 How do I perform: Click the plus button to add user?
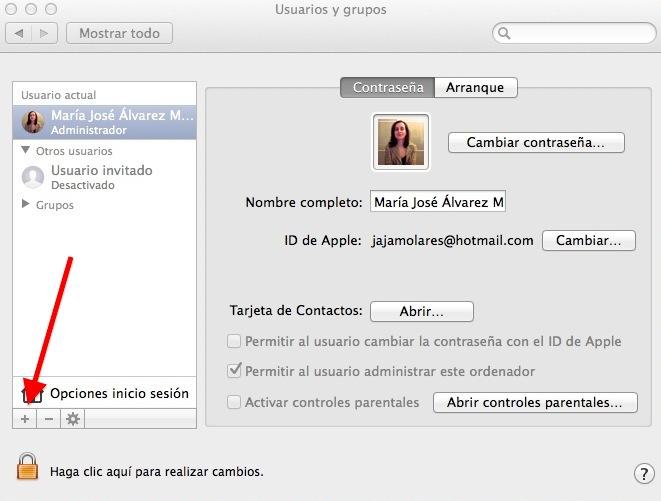25,419
